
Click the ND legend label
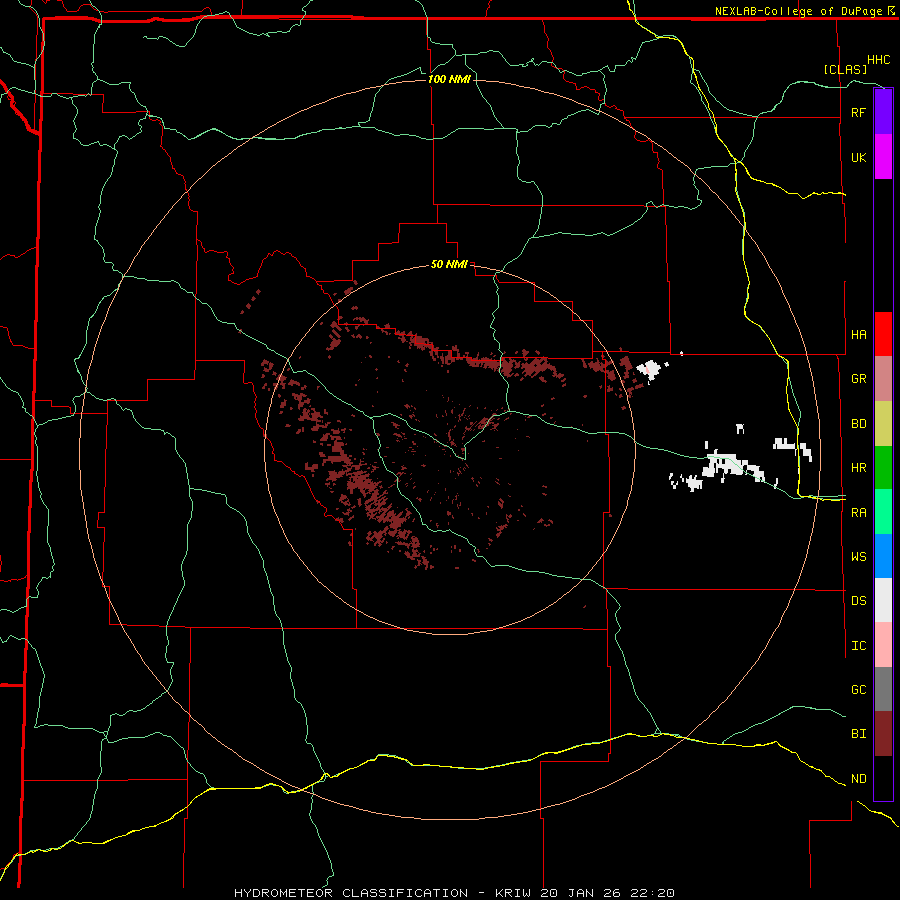858,779
